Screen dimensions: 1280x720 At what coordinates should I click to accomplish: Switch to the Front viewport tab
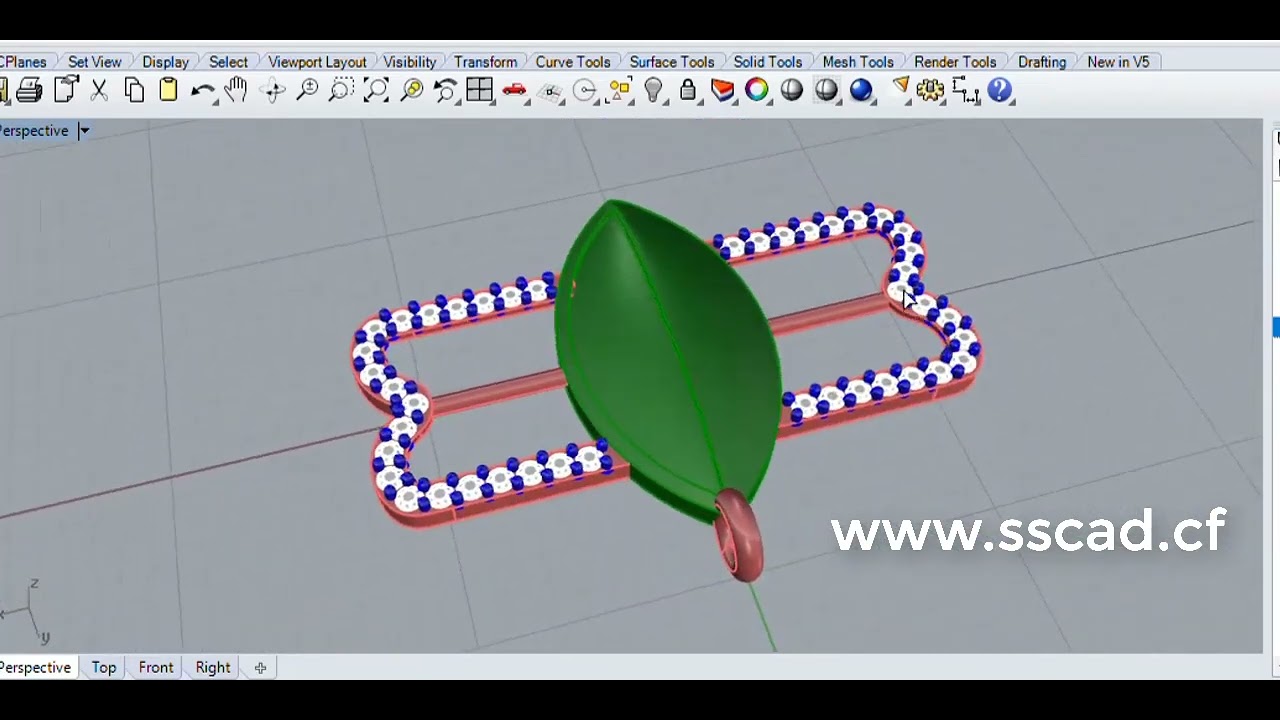(x=156, y=667)
